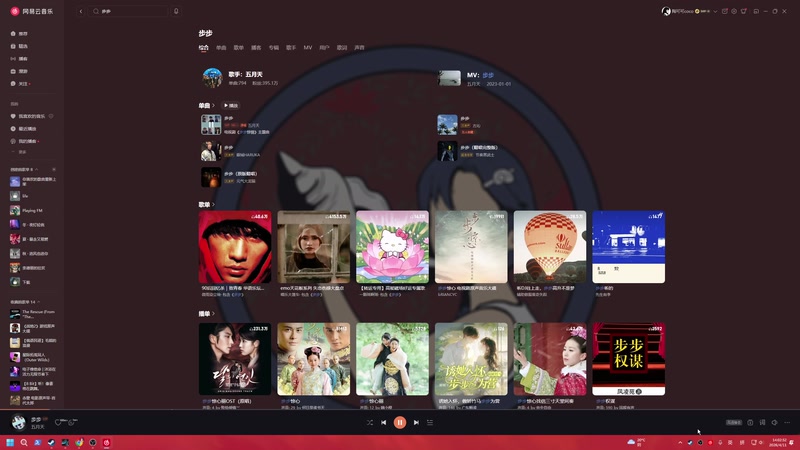Open the 推荐 home page in sidebar
The height and width of the screenshot is (450, 800).
[19, 34]
